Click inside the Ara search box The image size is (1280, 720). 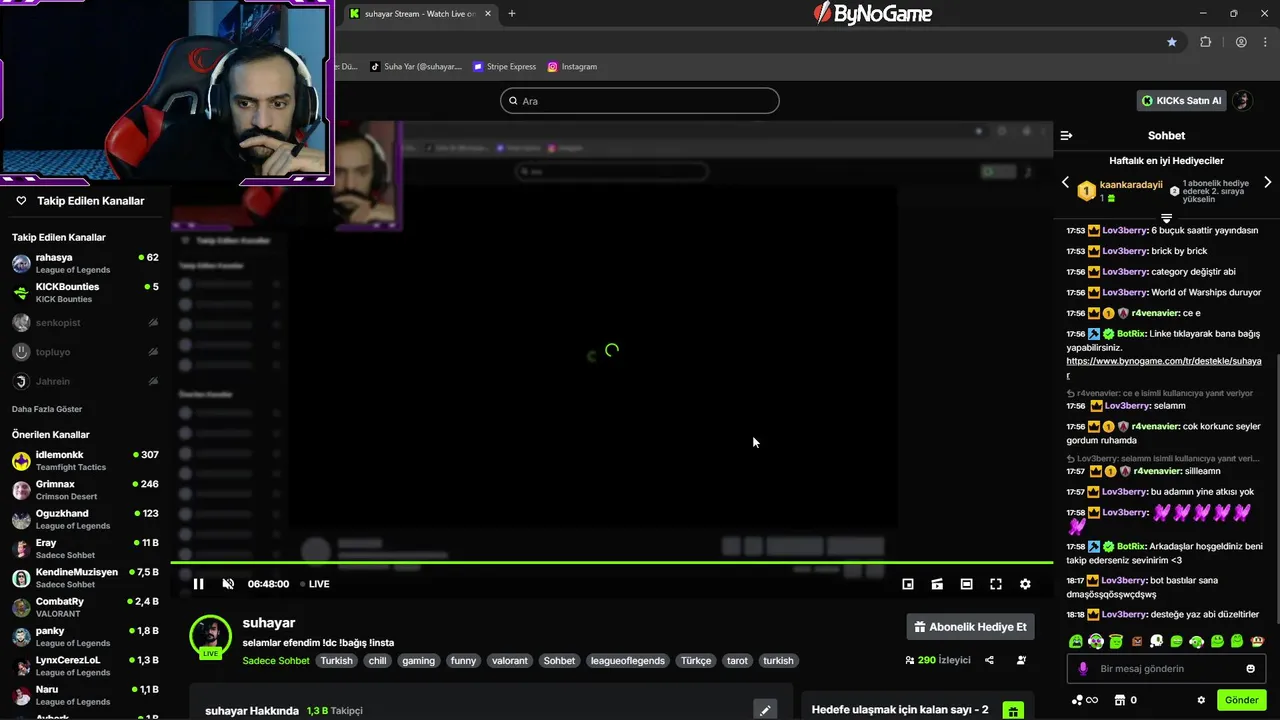pyautogui.click(x=640, y=101)
